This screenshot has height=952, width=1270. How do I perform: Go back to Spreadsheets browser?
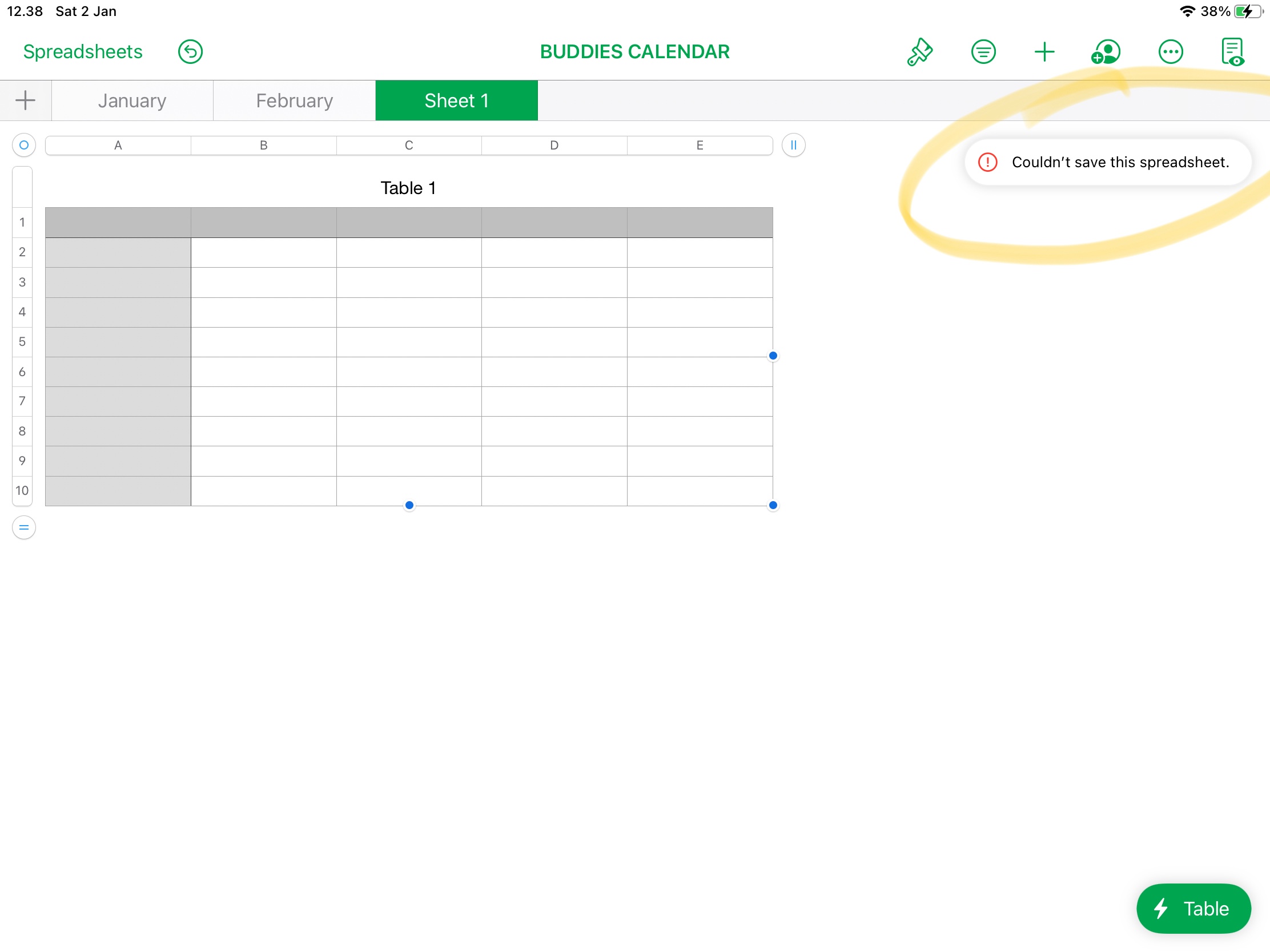pos(82,51)
